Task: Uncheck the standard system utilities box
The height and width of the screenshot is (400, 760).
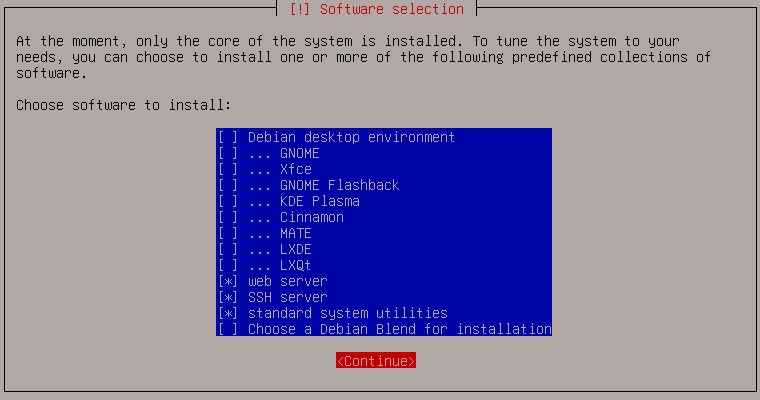Action: pyautogui.click(x=228, y=313)
